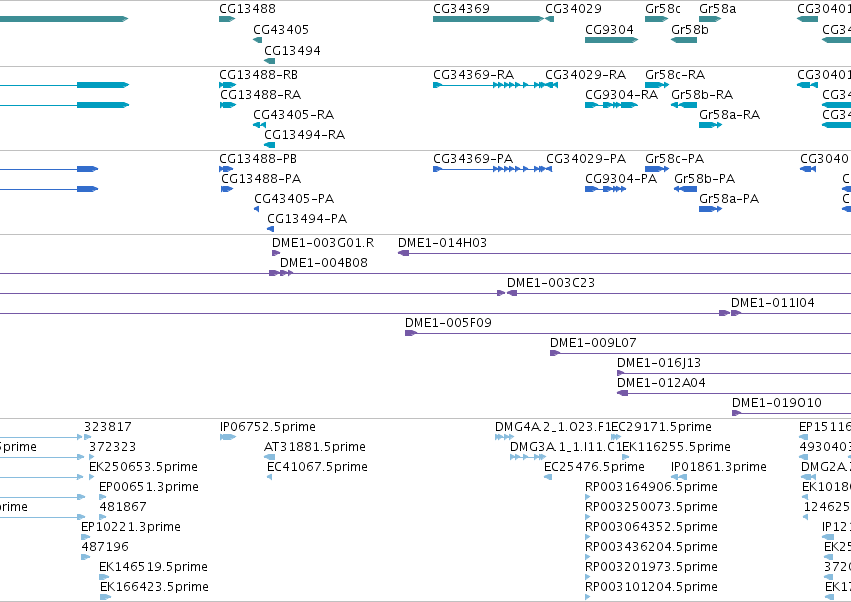Select the DME1-019O10 clone label
This screenshot has height=602, width=851.
pyautogui.click(x=777, y=403)
